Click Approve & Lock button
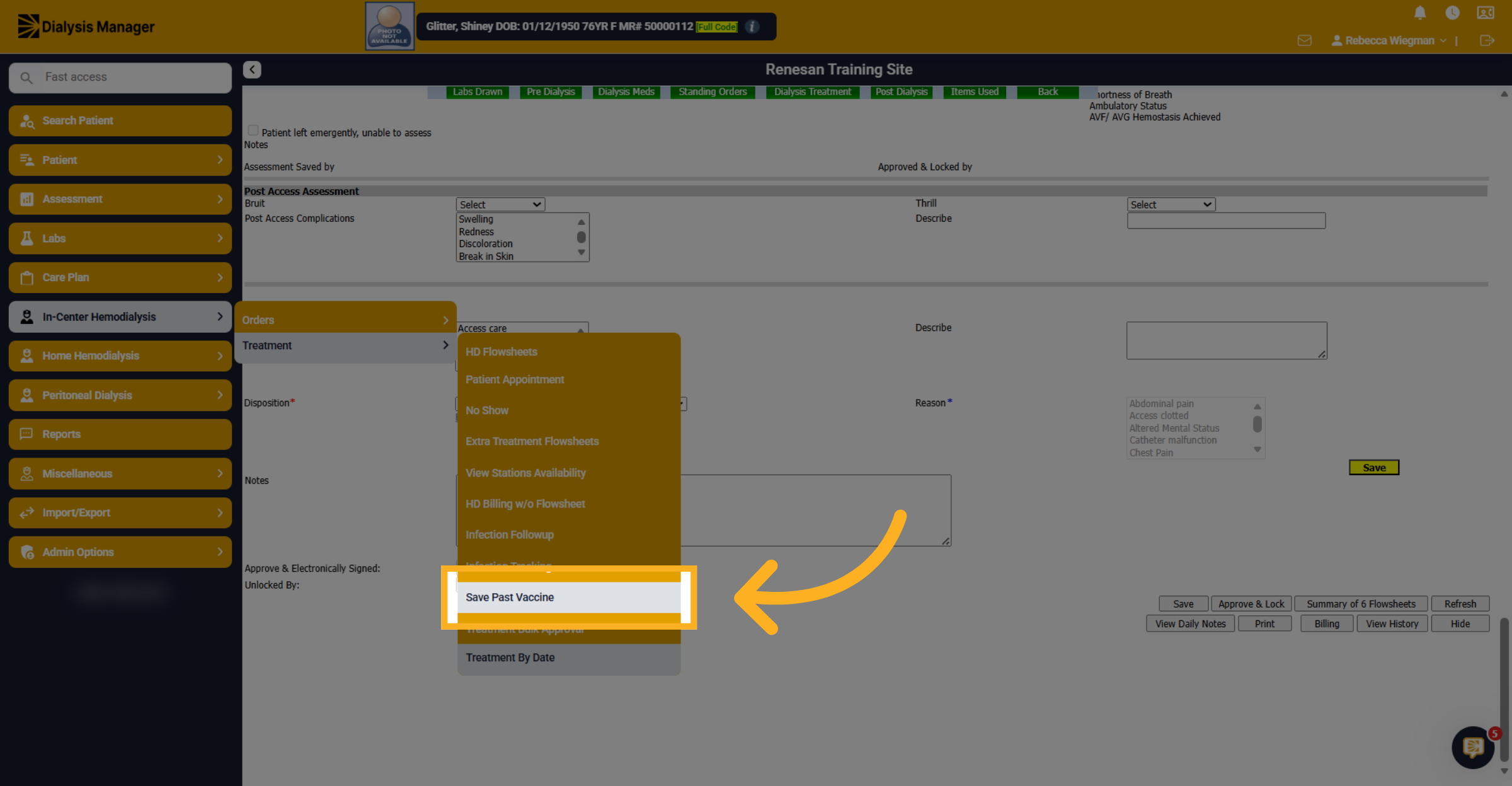Screen dimensions: 1512x786 click(x=1251, y=604)
